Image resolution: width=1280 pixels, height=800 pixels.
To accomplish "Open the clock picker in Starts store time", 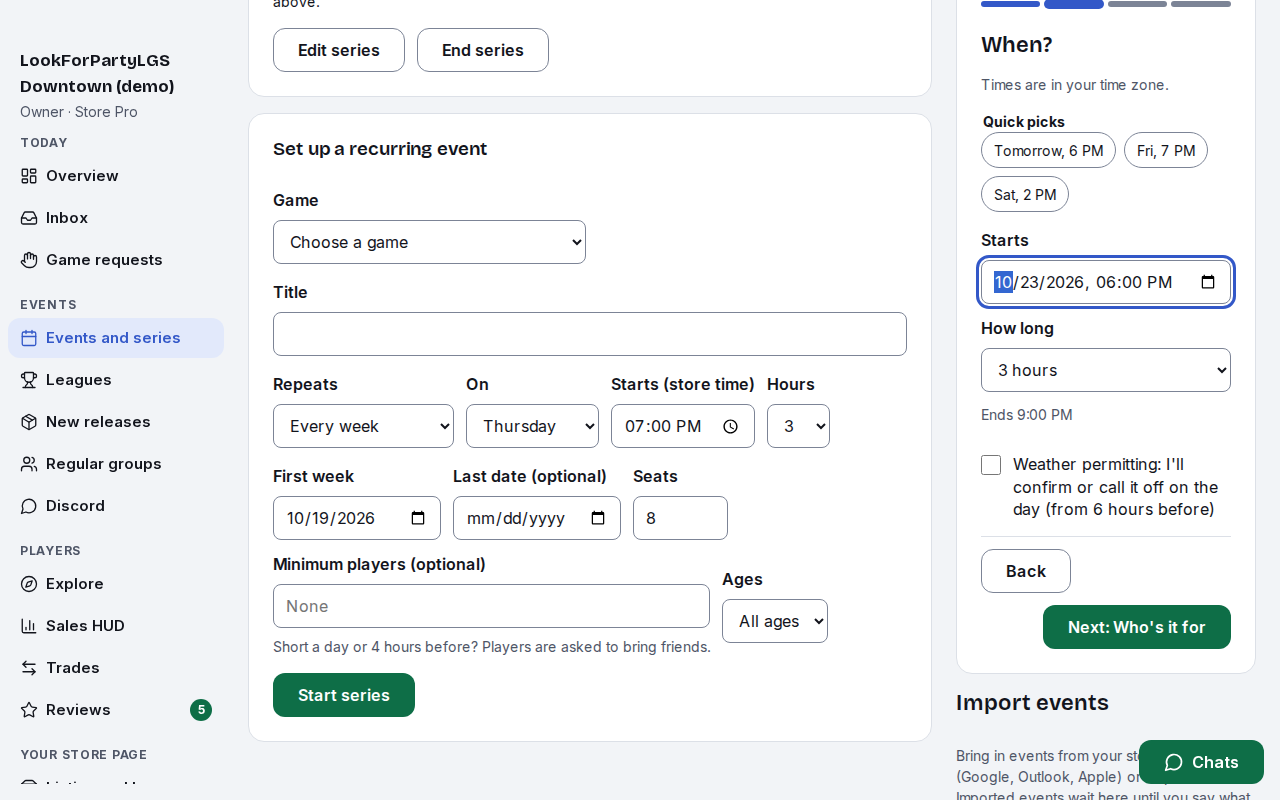I will [730, 426].
